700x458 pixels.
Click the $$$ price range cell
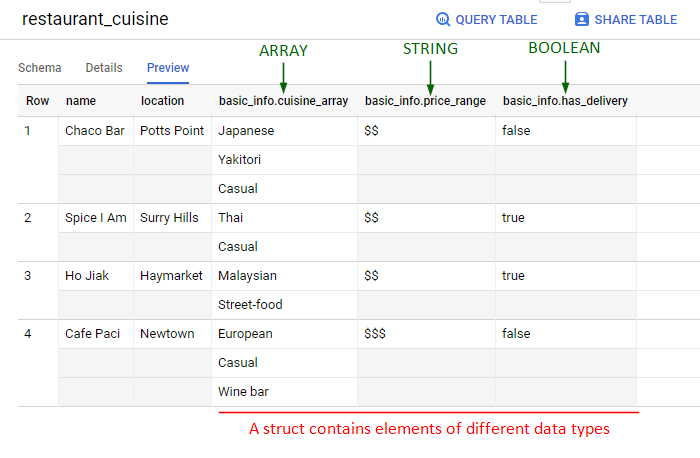click(426, 334)
